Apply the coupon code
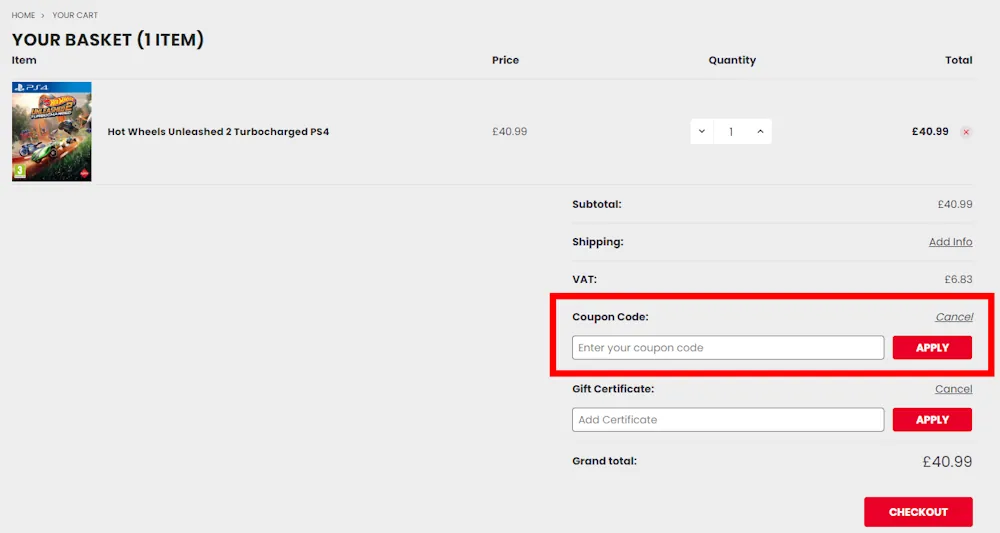The width and height of the screenshot is (1000, 533). click(932, 347)
